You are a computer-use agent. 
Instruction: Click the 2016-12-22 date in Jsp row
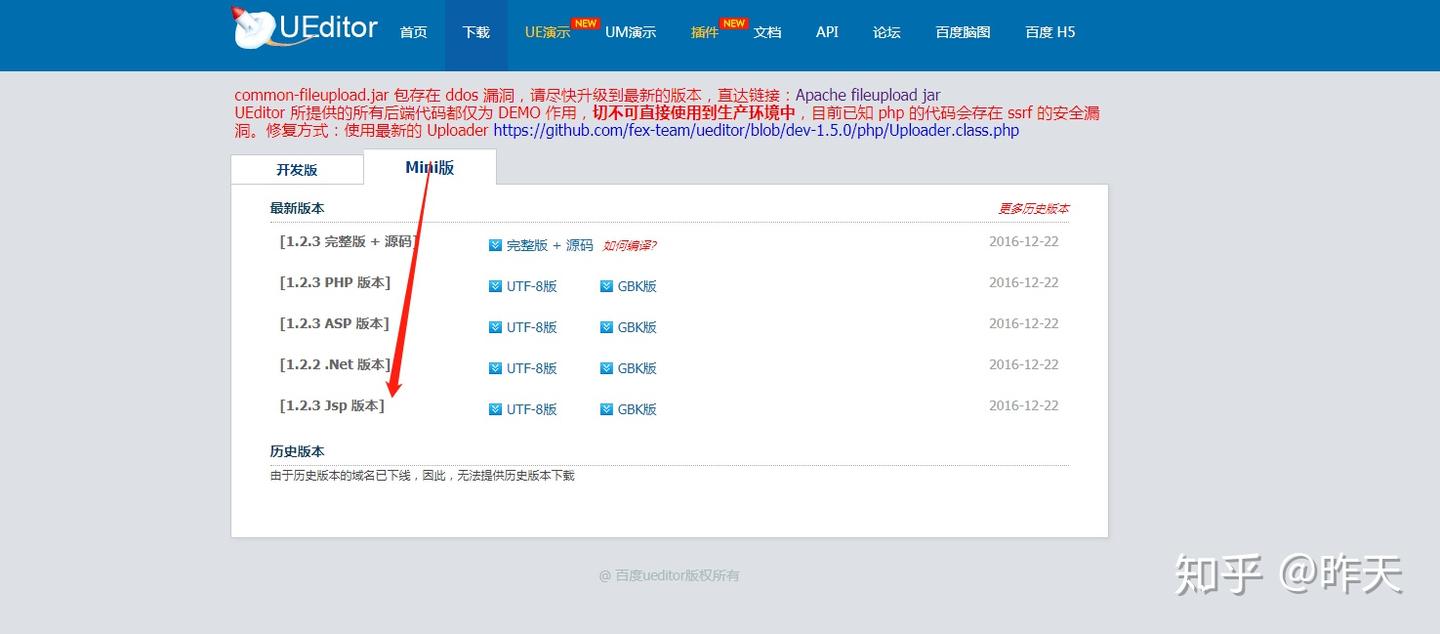pos(1023,405)
